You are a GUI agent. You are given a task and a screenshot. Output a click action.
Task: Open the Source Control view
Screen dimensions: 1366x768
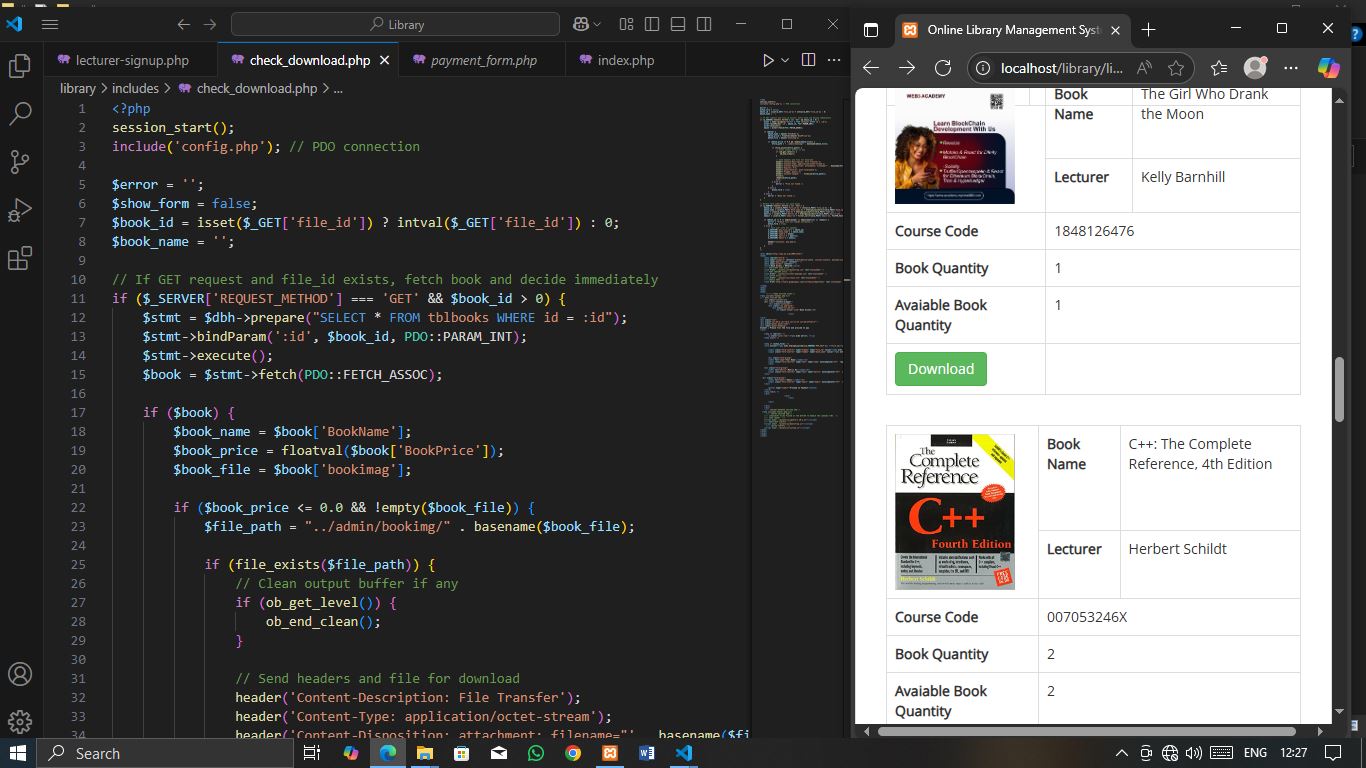(20, 162)
